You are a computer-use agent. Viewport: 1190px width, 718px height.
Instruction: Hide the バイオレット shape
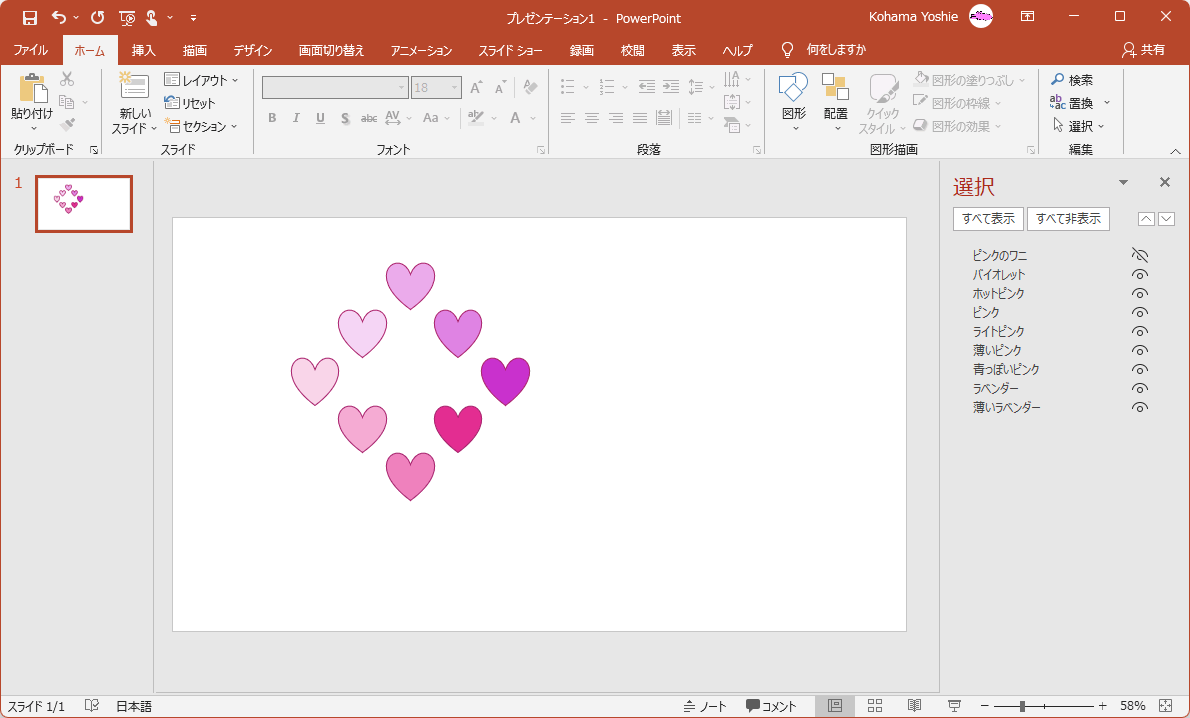tap(1139, 275)
